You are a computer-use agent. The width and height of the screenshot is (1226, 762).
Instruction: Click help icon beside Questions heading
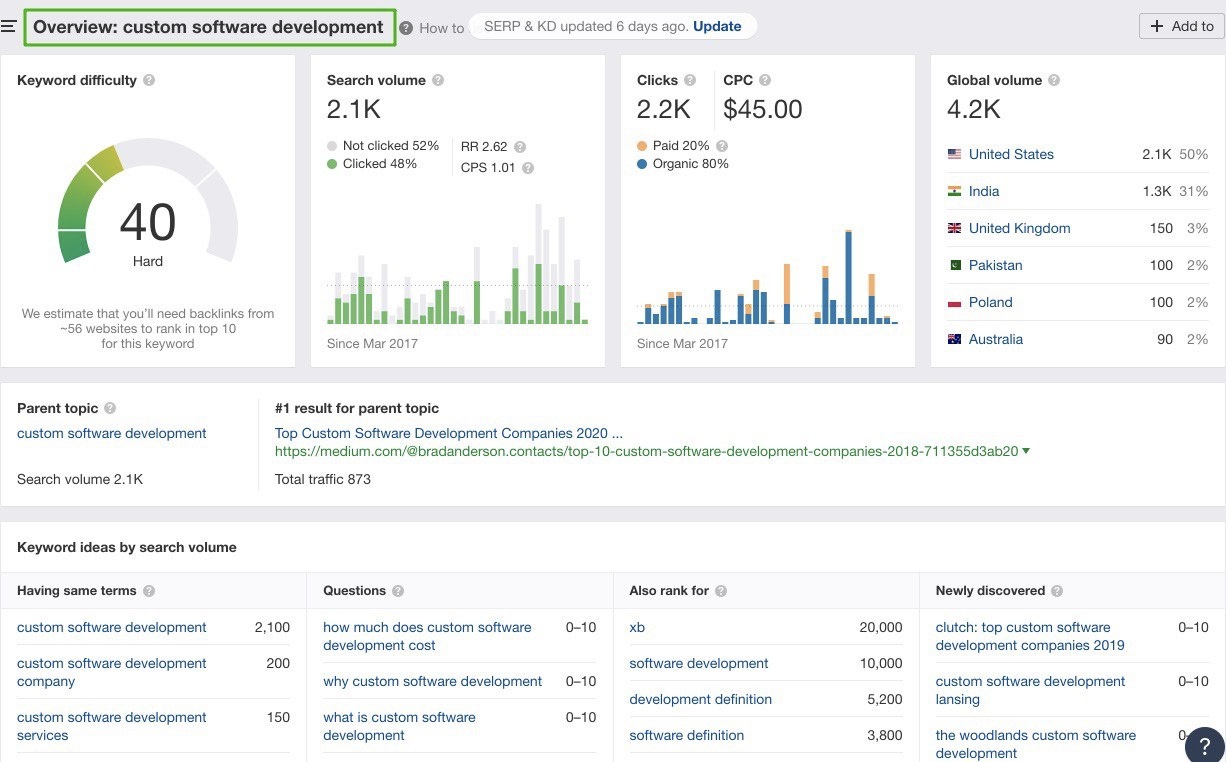(398, 591)
